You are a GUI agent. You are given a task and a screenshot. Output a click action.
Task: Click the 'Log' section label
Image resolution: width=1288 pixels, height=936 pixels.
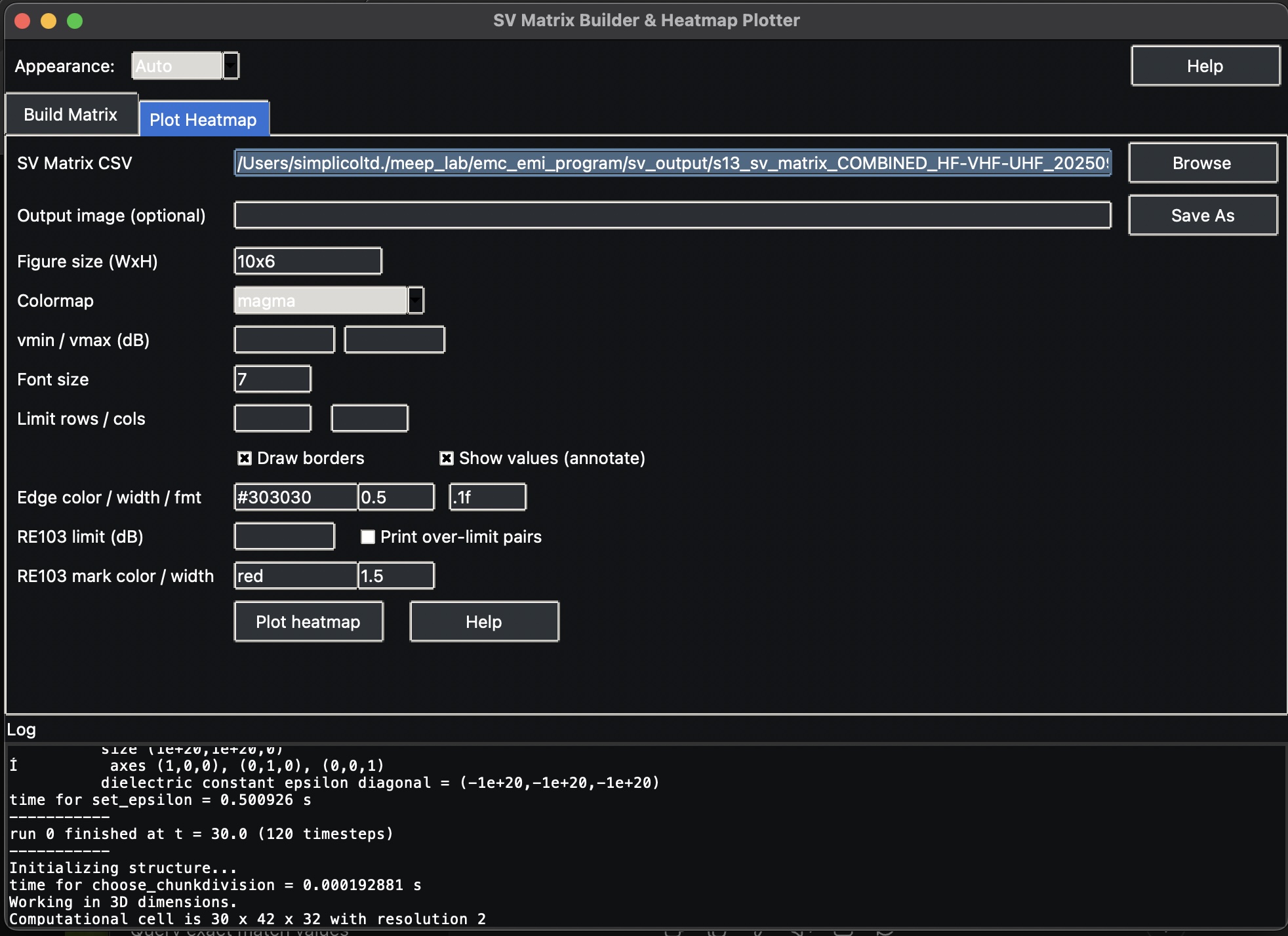pyautogui.click(x=21, y=730)
